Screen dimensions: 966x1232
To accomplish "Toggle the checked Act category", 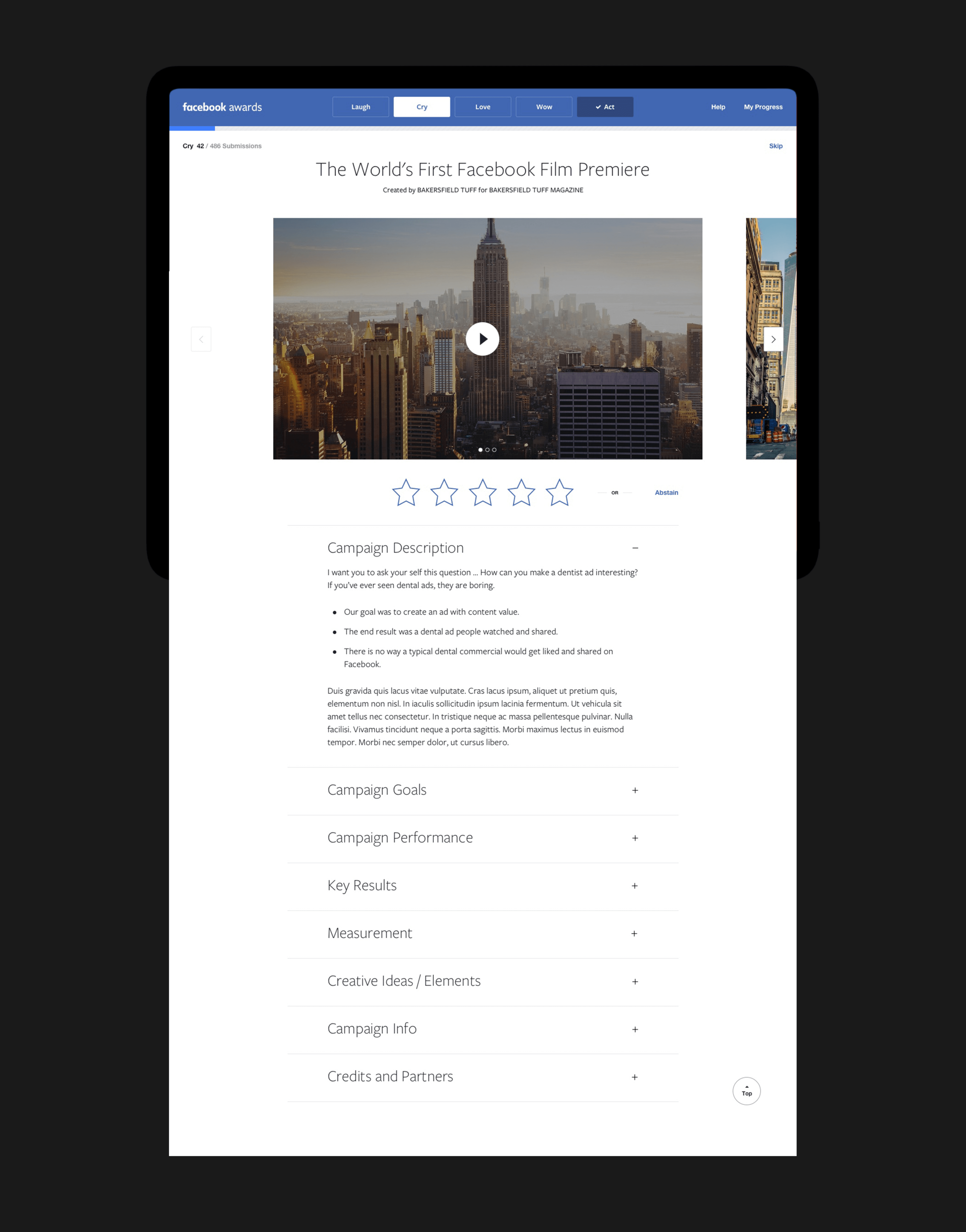I will coord(605,107).
